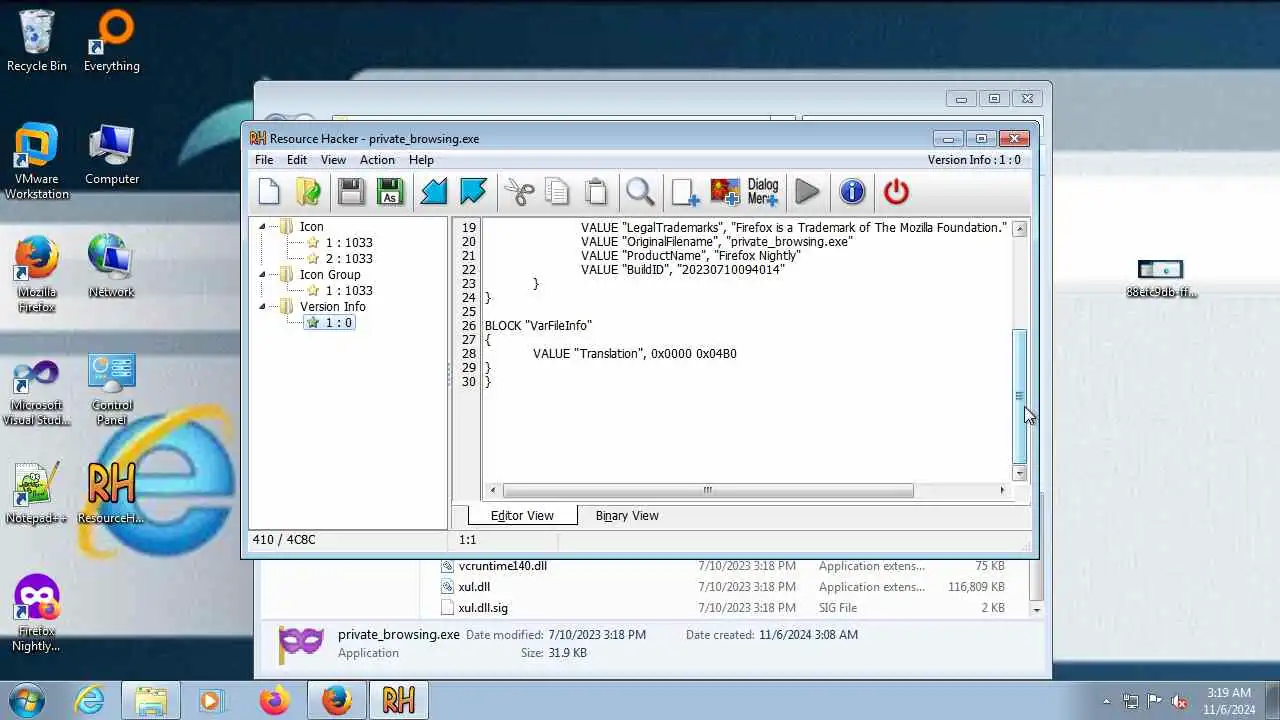Collapse the Icon Group tree node

click(x=263, y=275)
